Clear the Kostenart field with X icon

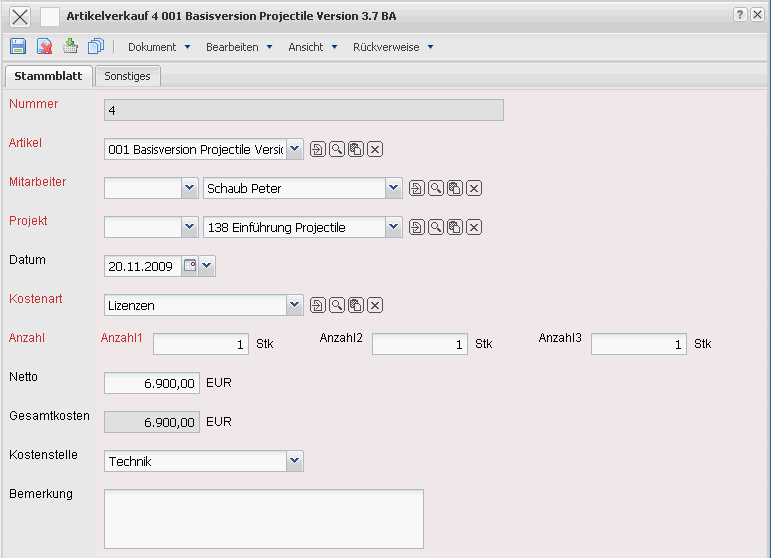click(x=375, y=305)
